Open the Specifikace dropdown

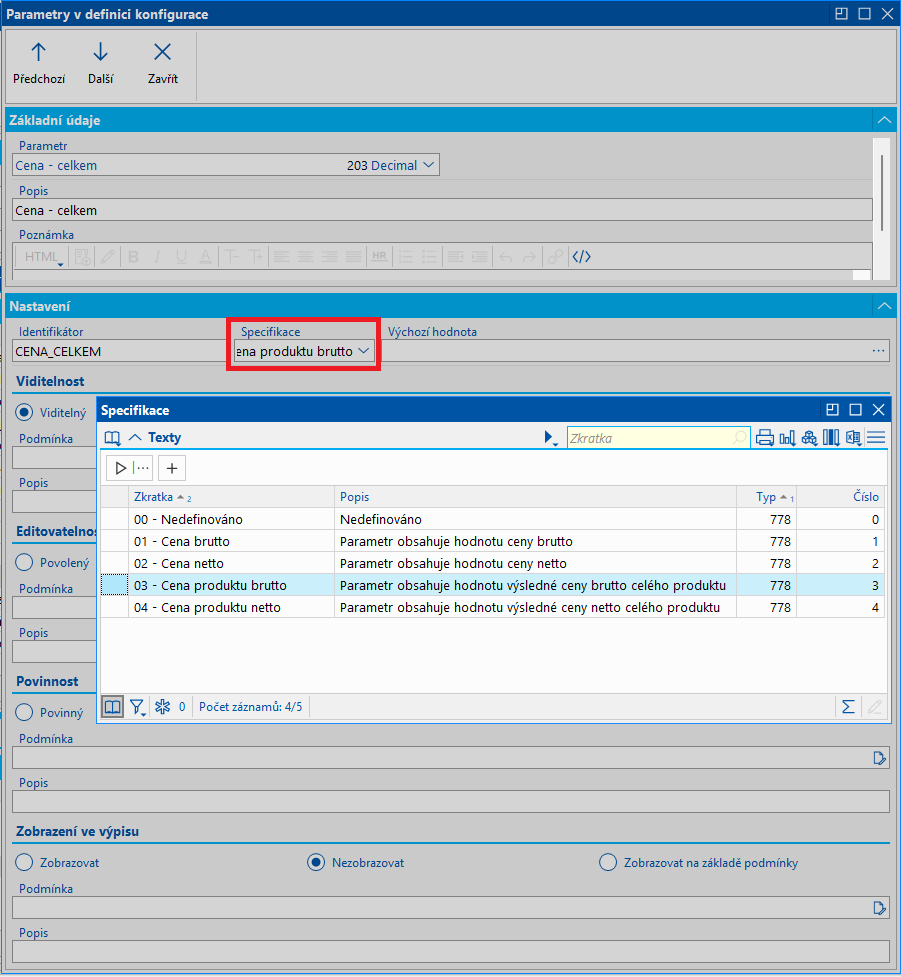(x=364, y=351)
